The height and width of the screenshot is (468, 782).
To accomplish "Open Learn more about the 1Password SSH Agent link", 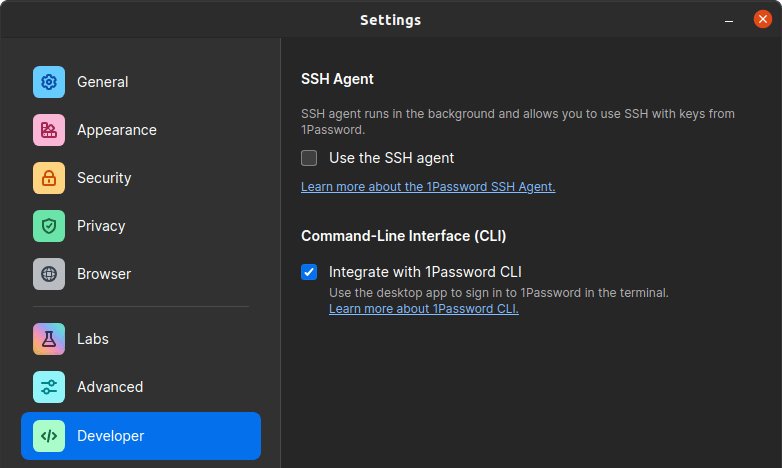I will pyautogui.click(x=428, y=187).
